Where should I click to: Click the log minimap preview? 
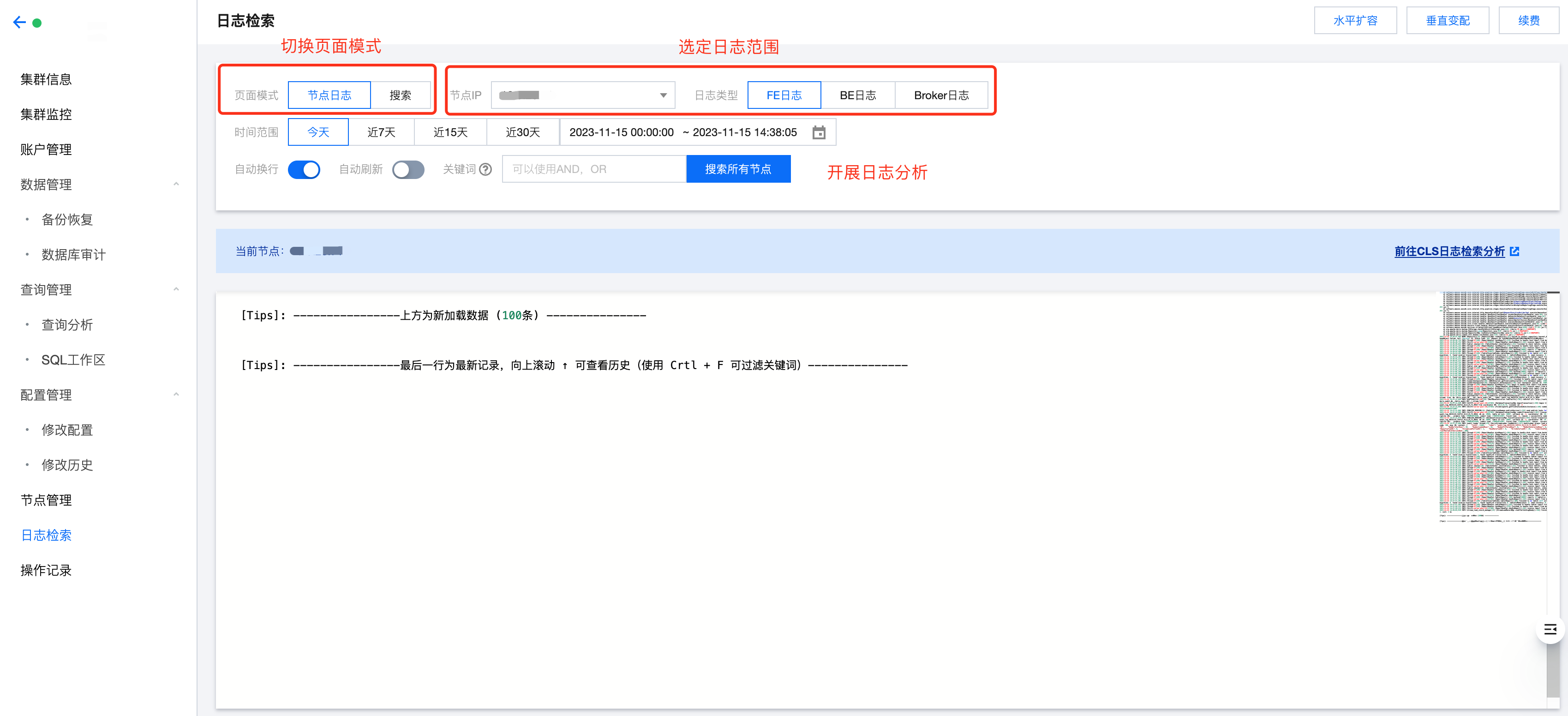pyautogui.click(x=1492, y=407)
